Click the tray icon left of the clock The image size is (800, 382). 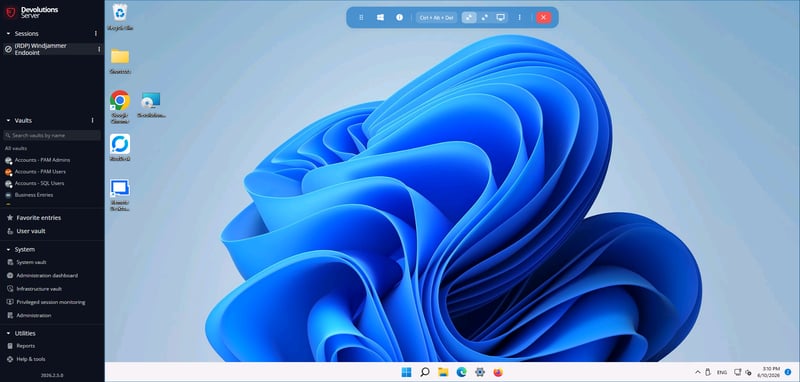pos(748,372)
